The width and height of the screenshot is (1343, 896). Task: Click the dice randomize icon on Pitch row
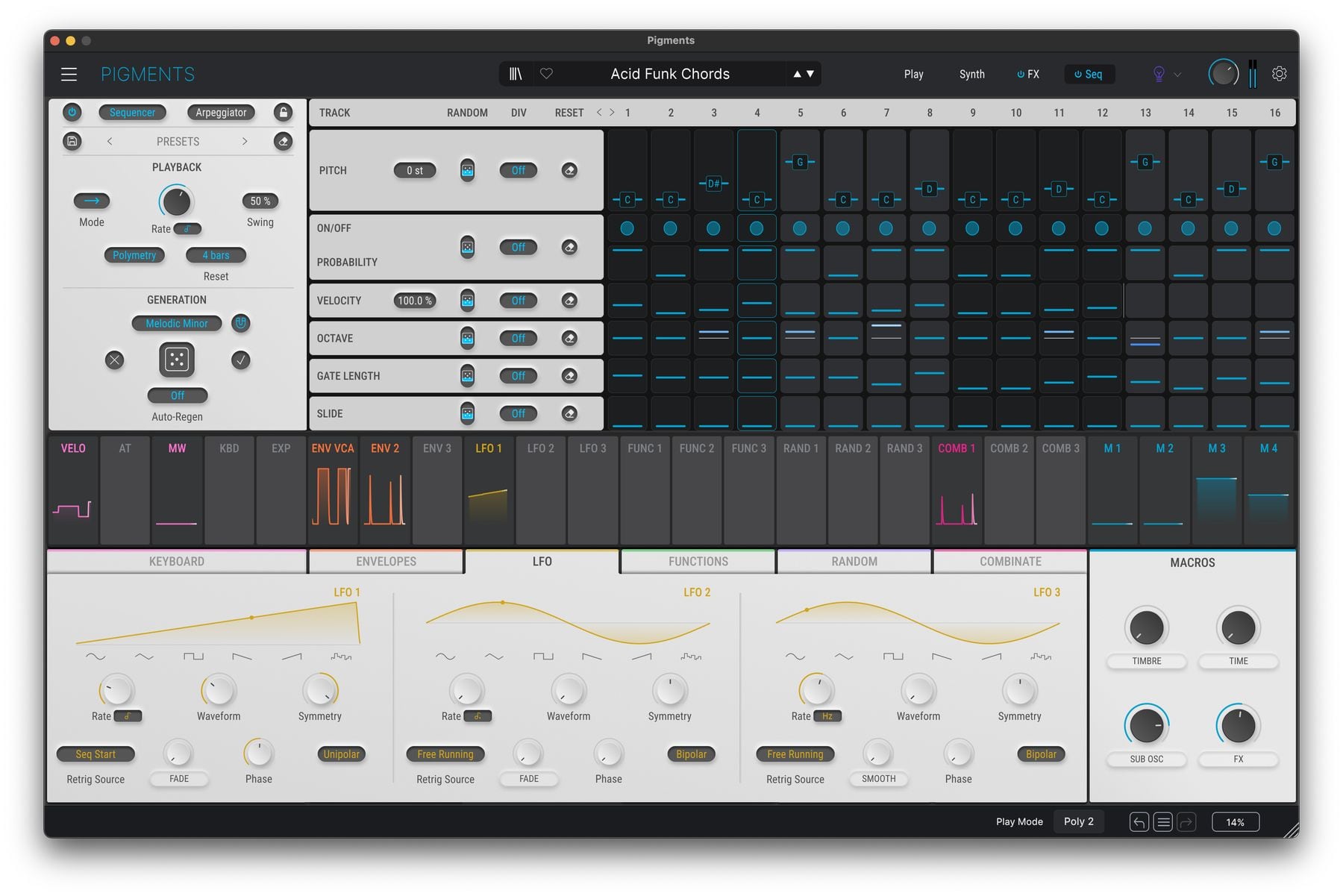click(467, 170)
